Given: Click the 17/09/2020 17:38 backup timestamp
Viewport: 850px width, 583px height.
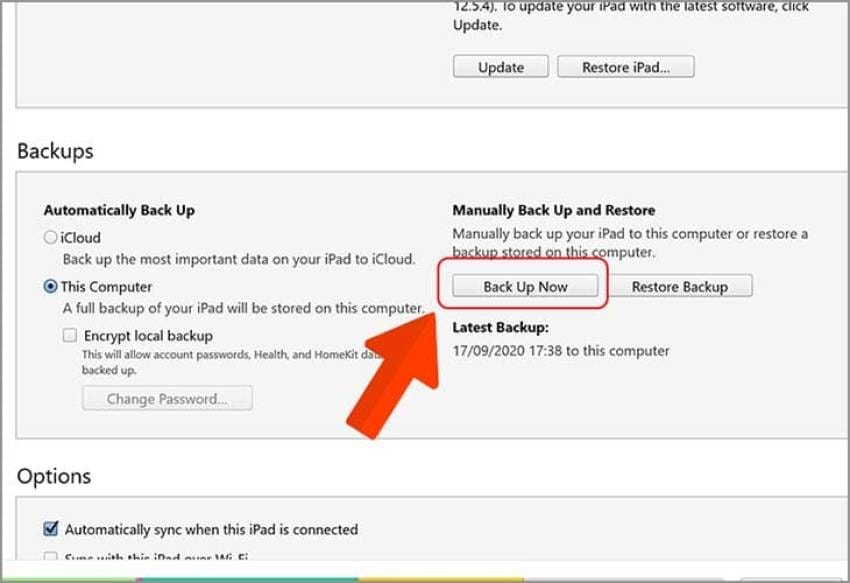Looking at the screenshot, I should (x=561, y=351).
